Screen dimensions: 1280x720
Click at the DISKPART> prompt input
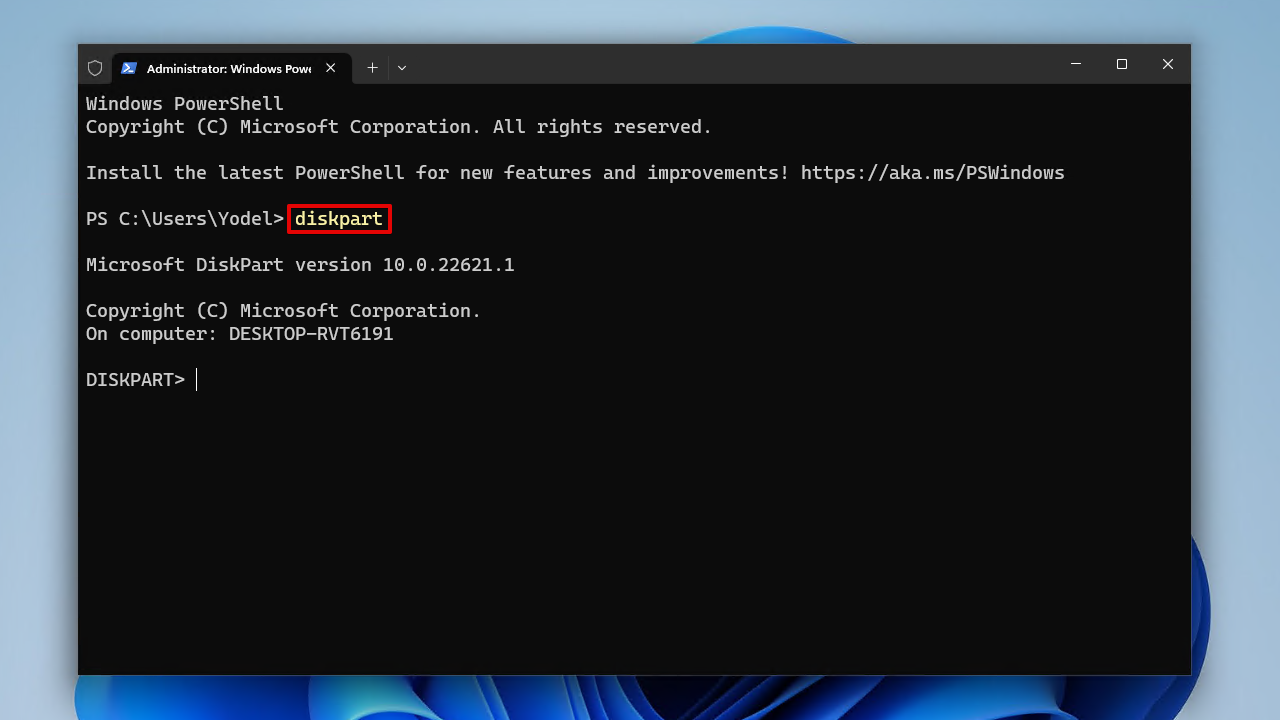pos(197,380)
